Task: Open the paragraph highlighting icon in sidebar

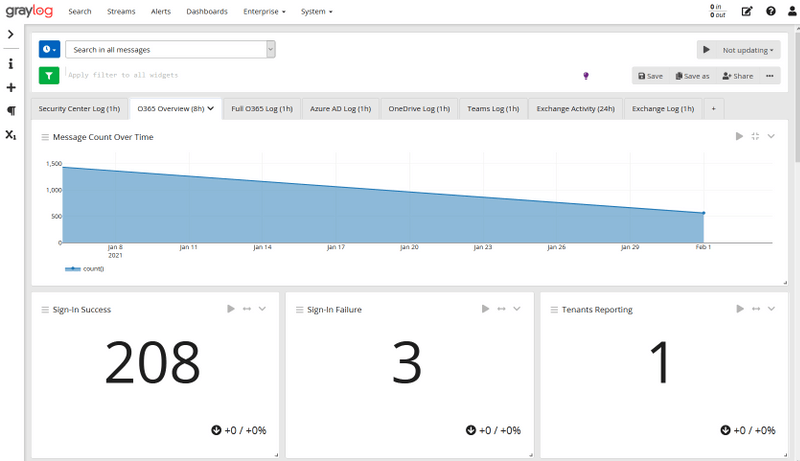Action: [x=11, y=111]
